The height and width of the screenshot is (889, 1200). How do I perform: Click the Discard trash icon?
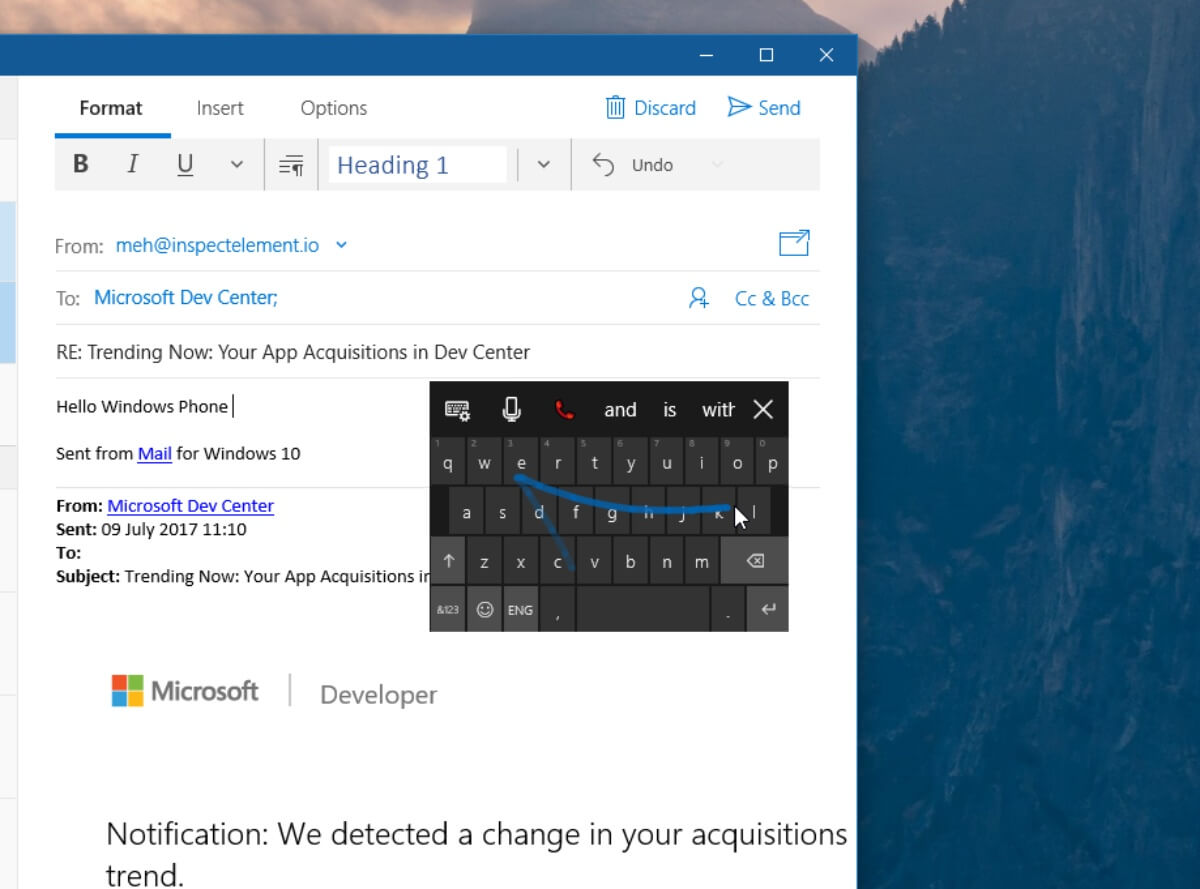(x=615, y=107)
